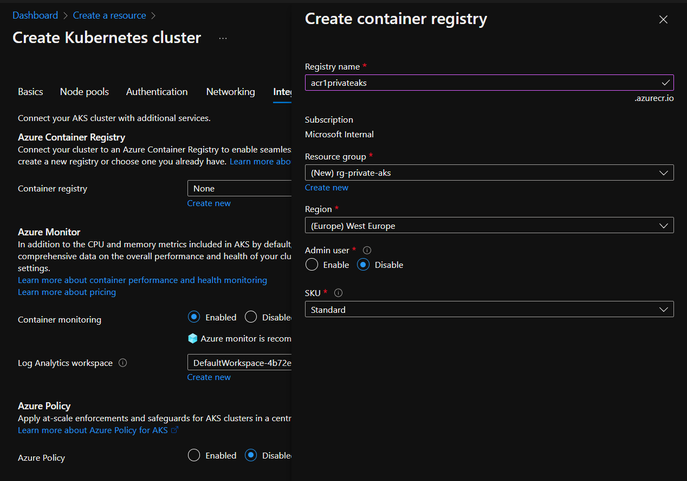The image size is (687, 481).
Task: Open the Resource group dropdown
Action: coord(489,173)
